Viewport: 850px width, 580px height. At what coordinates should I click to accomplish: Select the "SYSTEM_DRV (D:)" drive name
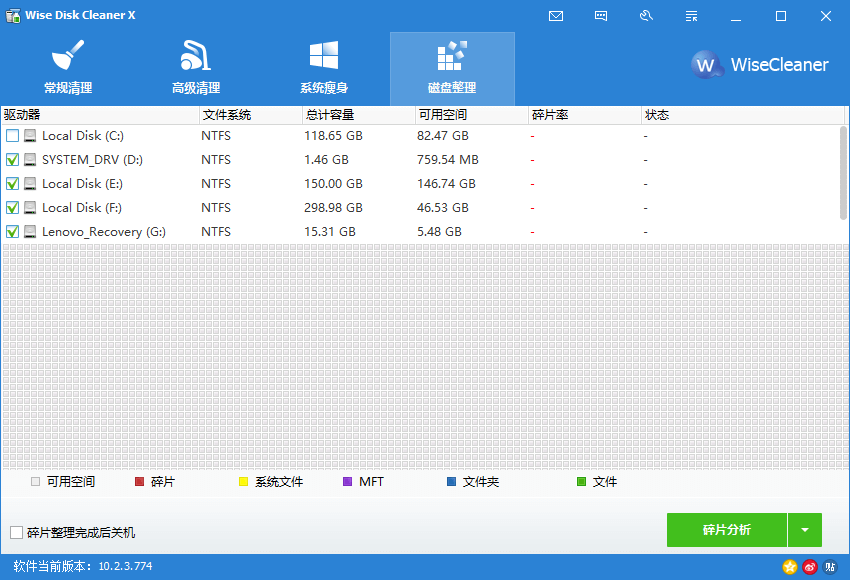pos(92,159)
